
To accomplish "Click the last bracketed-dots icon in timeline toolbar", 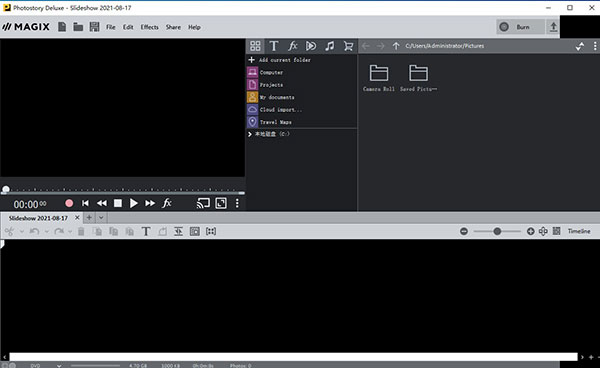I will [211, 231].
